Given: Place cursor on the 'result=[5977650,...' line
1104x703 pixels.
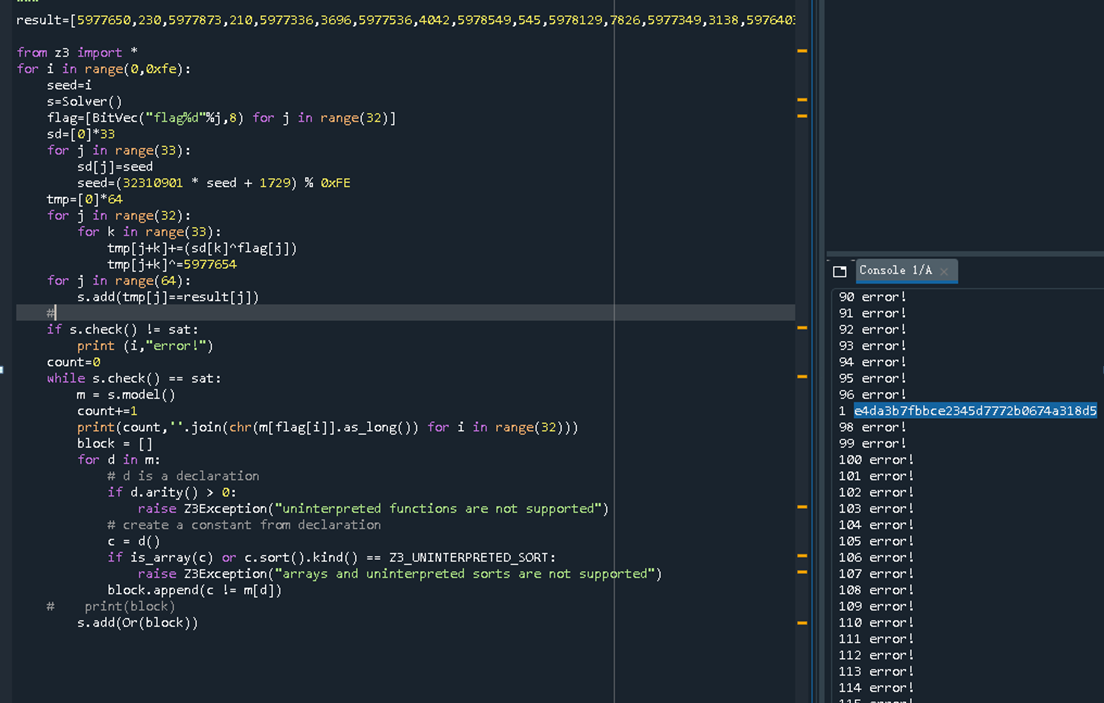Looking at the screenshot, I should coord(406,20).
